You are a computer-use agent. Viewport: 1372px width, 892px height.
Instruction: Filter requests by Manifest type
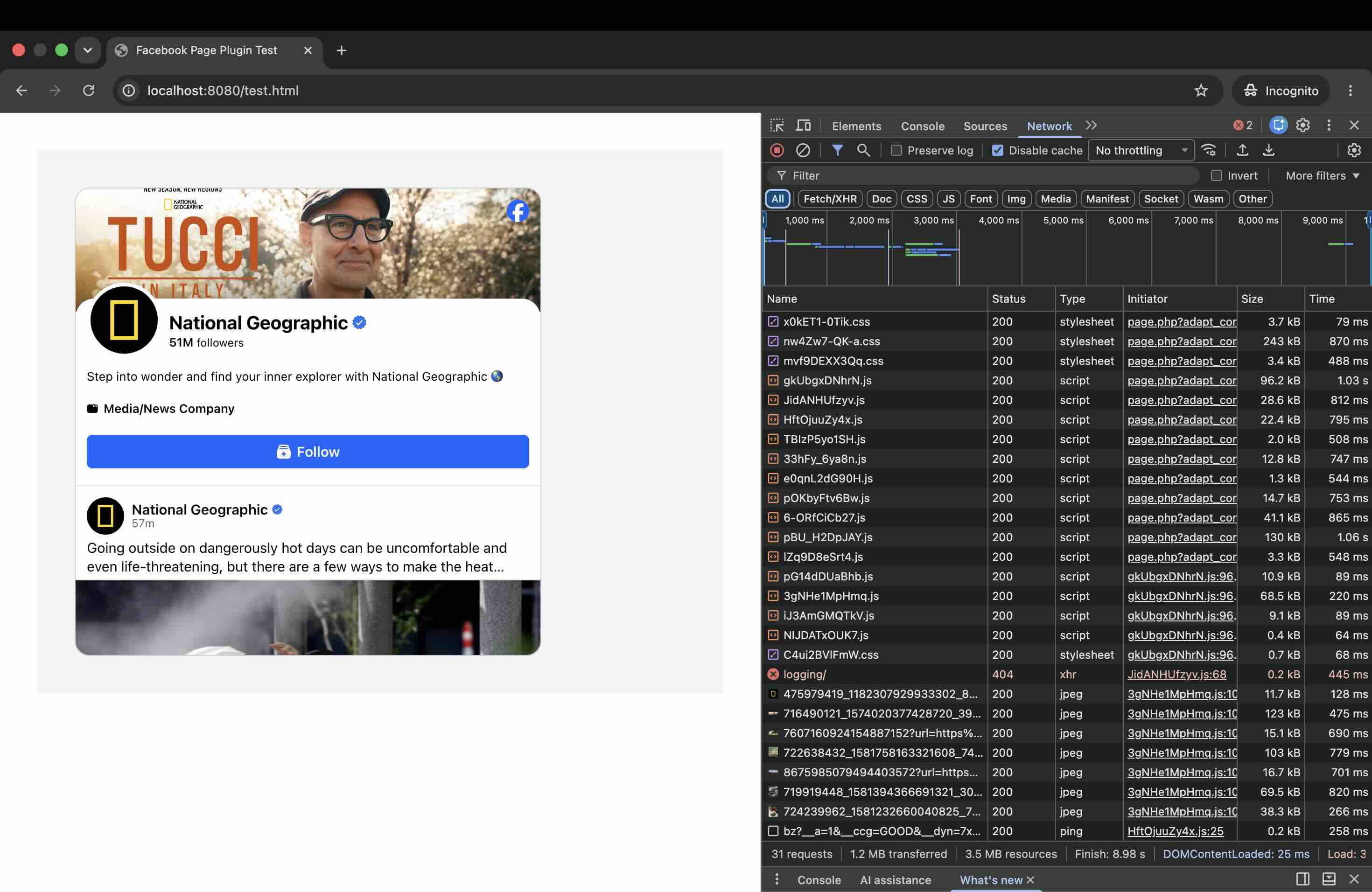coord(1107,199)
